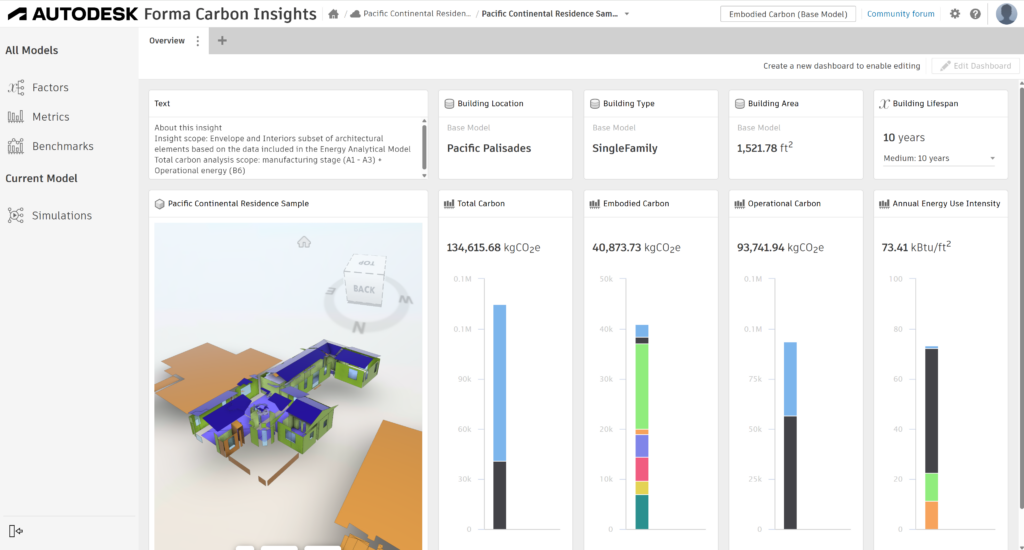The height and width of the screenshot is (550, 1024).
Task: Switch to the Overview tab
Action: (x=166, y=41)
